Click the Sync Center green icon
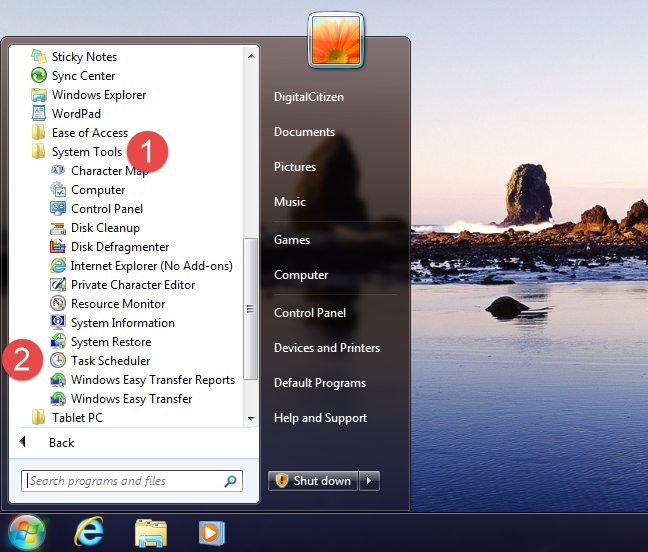Screen dimensions: 648x552 click(39, 76)
